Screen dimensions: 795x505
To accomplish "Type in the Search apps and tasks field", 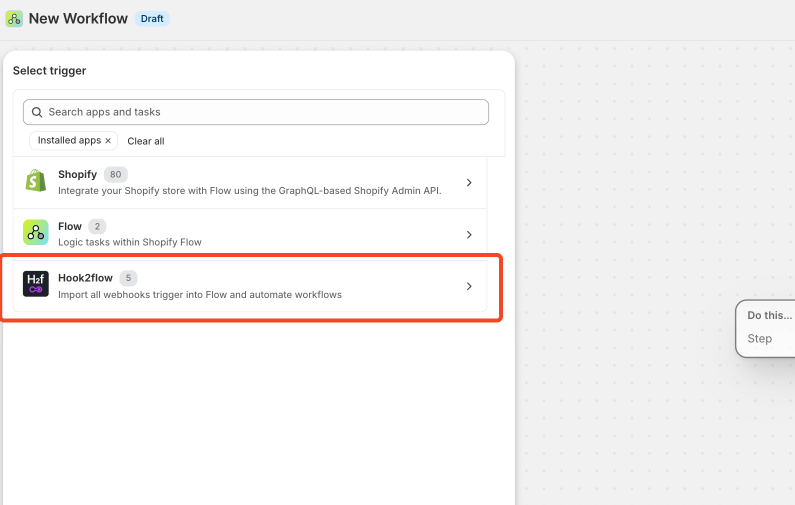I will [260, 112].
